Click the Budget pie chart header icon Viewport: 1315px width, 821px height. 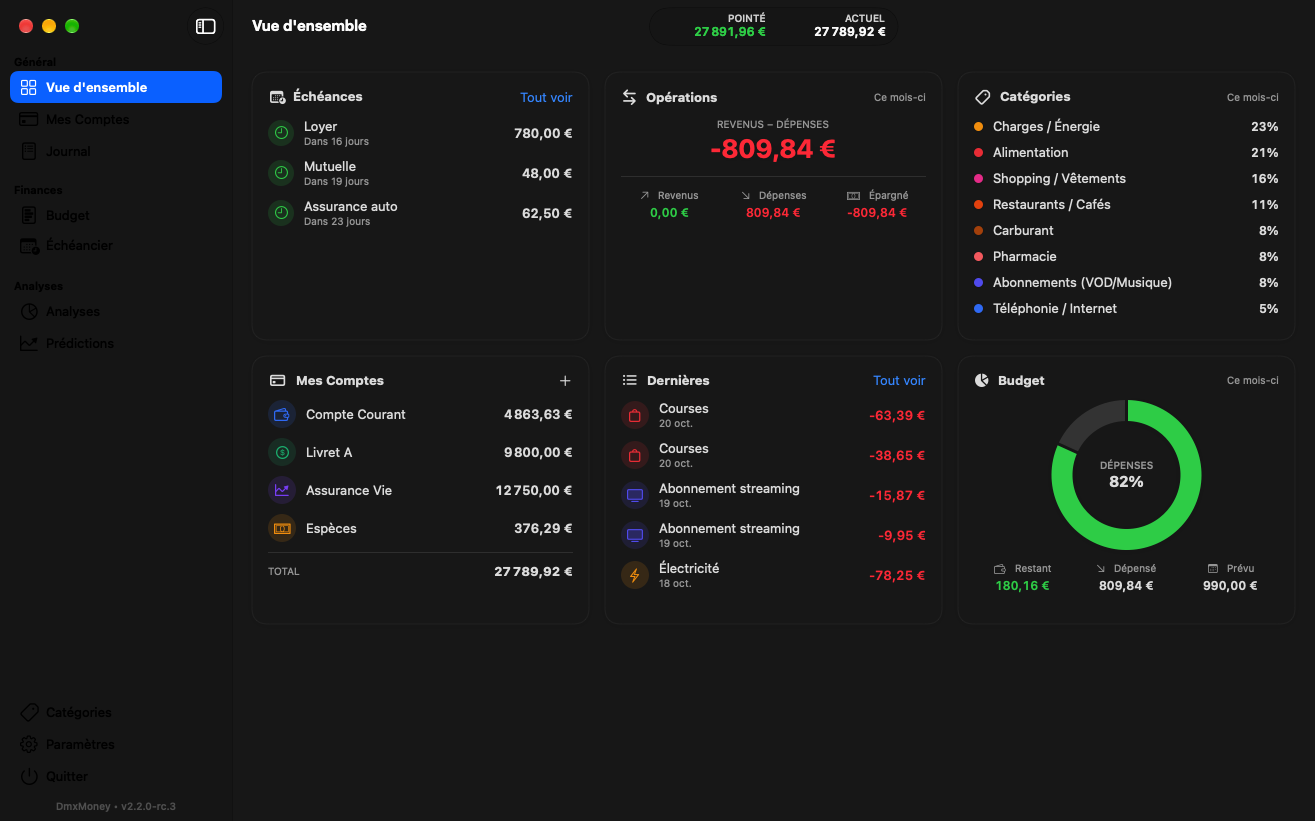982,380
